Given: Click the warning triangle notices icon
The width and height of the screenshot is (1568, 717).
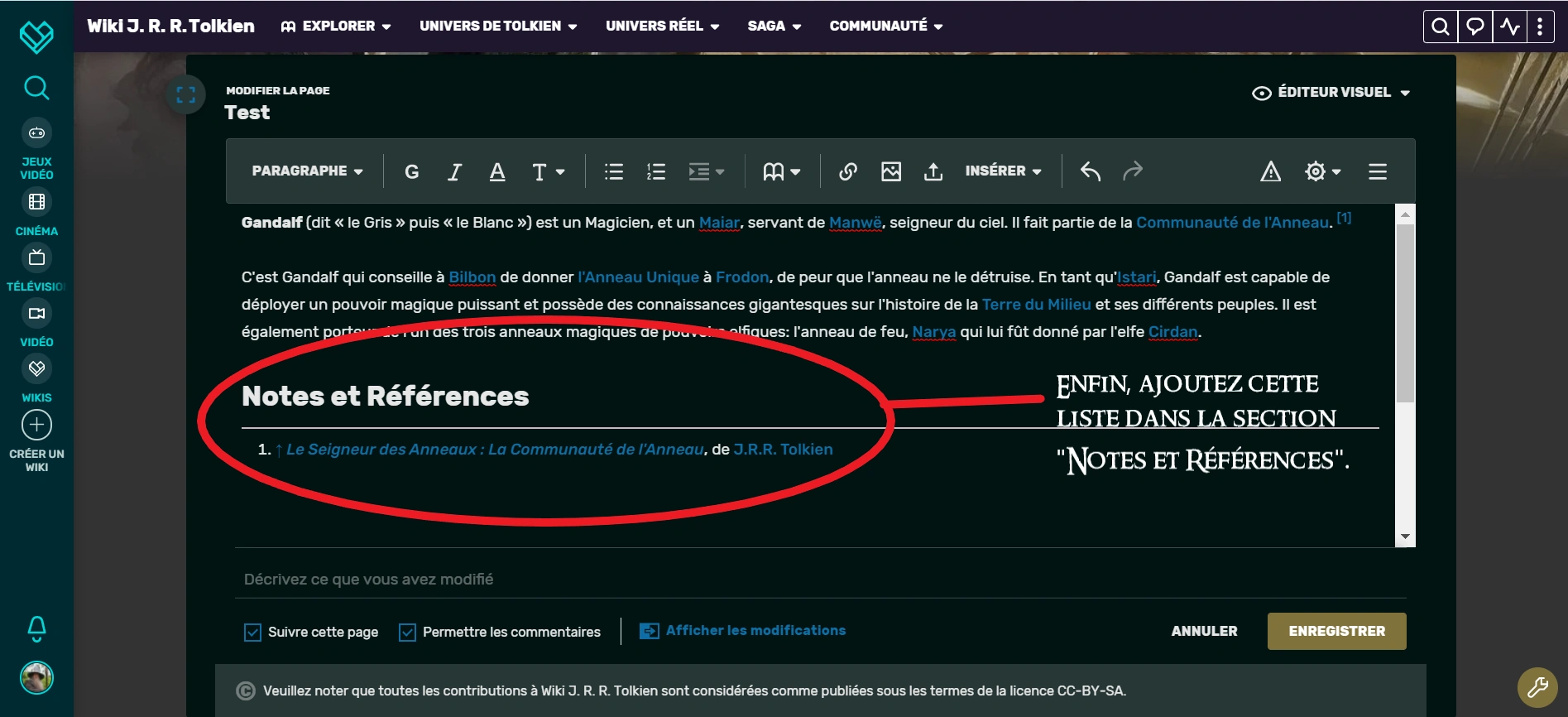Looking at the screenshot, I should click(x=1270, y=171).
